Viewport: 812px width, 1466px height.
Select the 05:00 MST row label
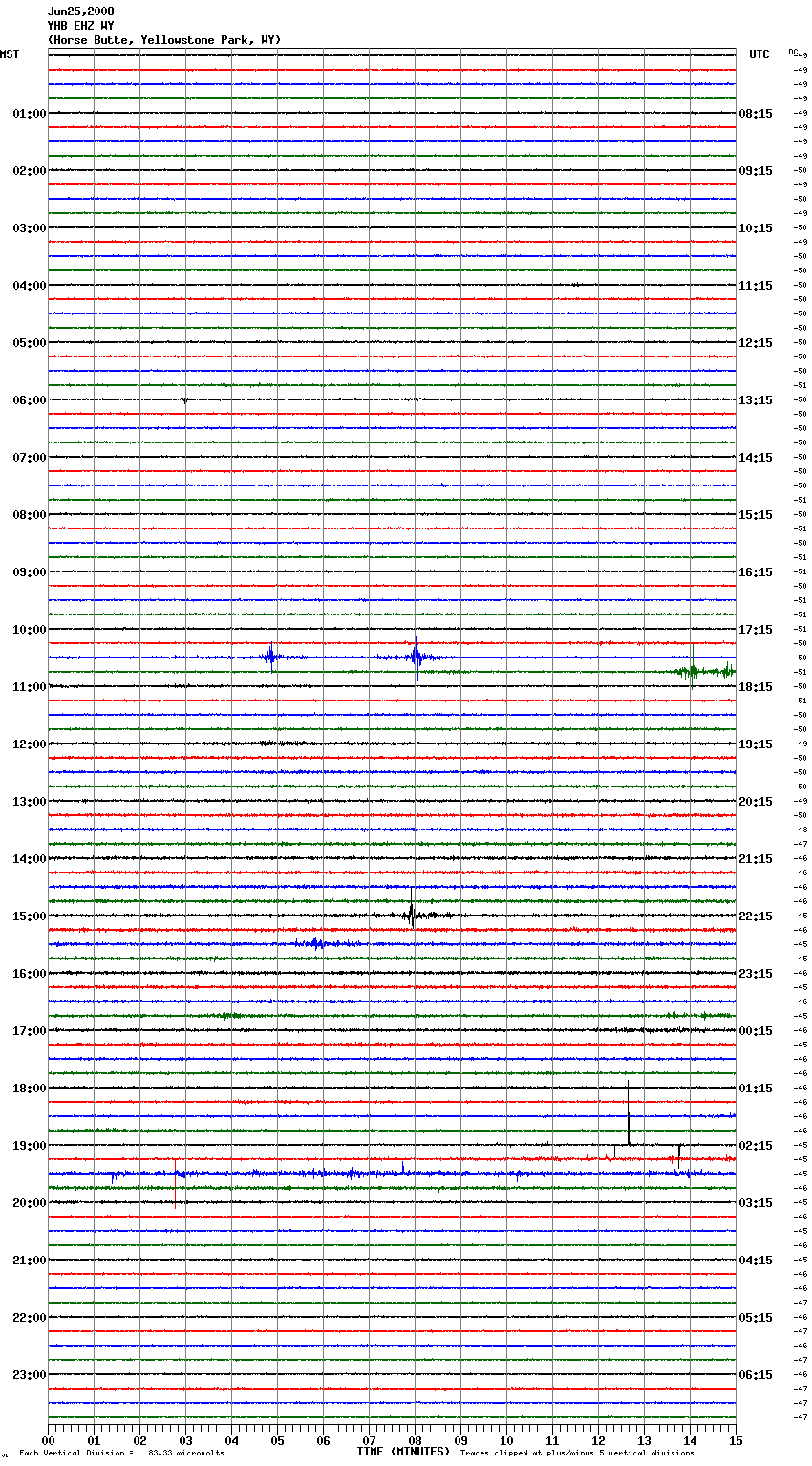30,343
